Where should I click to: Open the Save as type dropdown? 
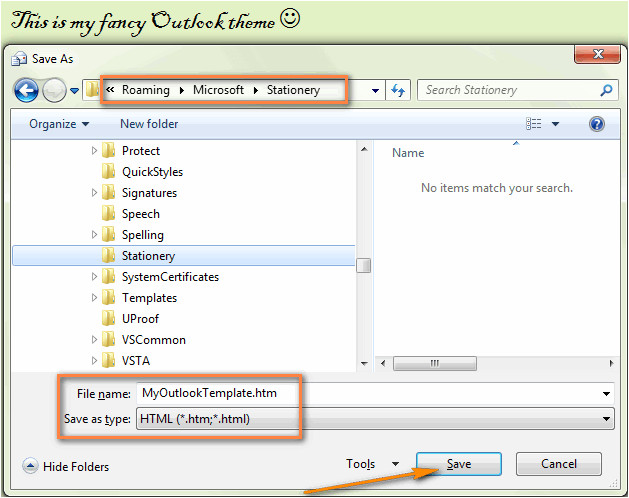point(605,419)
